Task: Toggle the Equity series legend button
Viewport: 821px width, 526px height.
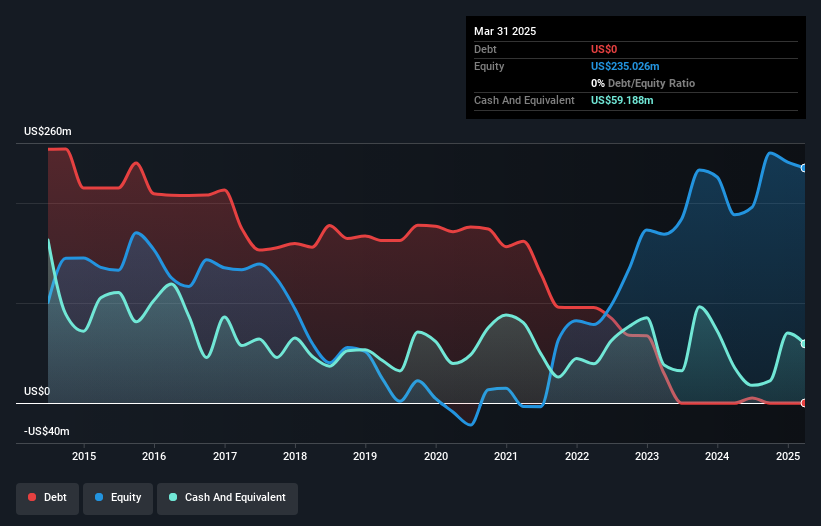Action: (x=118, y=498)
